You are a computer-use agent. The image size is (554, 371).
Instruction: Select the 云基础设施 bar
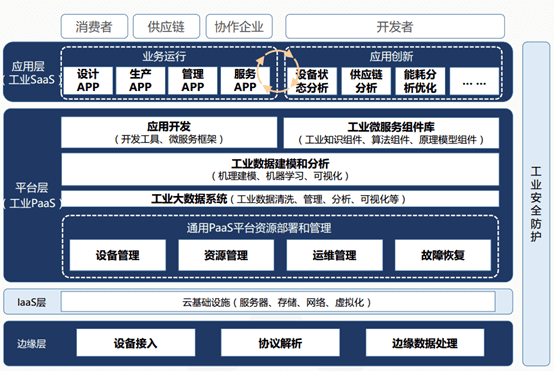click(278, 302)
